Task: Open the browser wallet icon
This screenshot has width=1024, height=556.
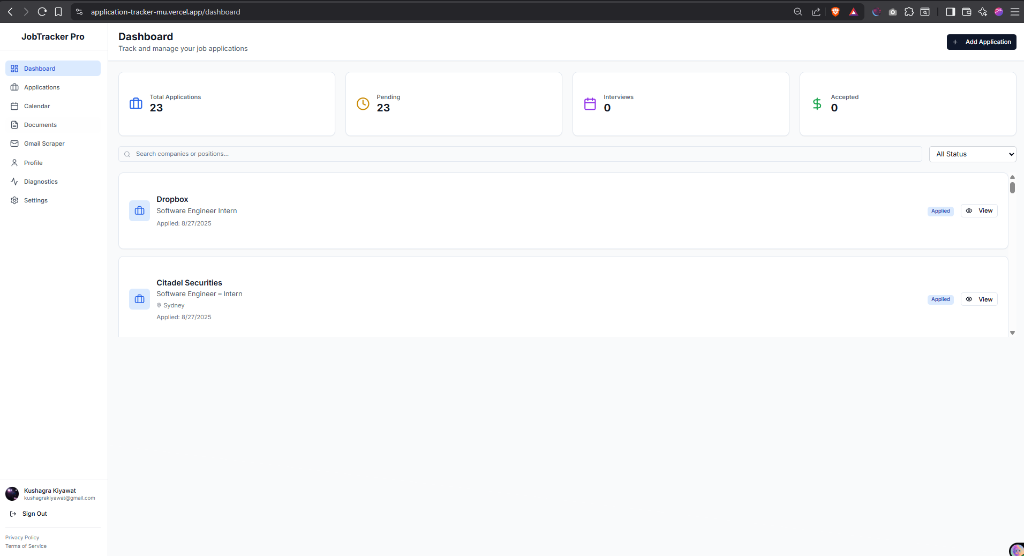Action: 967,12
